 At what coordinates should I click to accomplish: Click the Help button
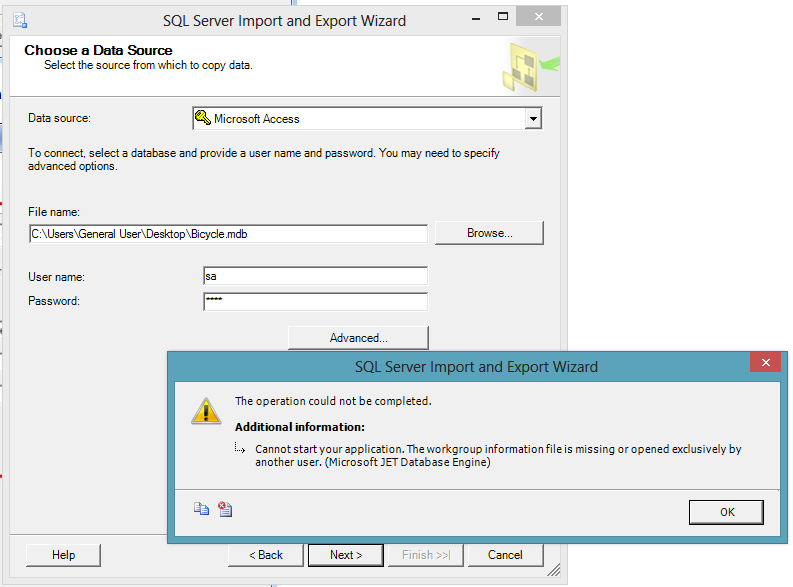pyautogui.click(x=63, y=555)
